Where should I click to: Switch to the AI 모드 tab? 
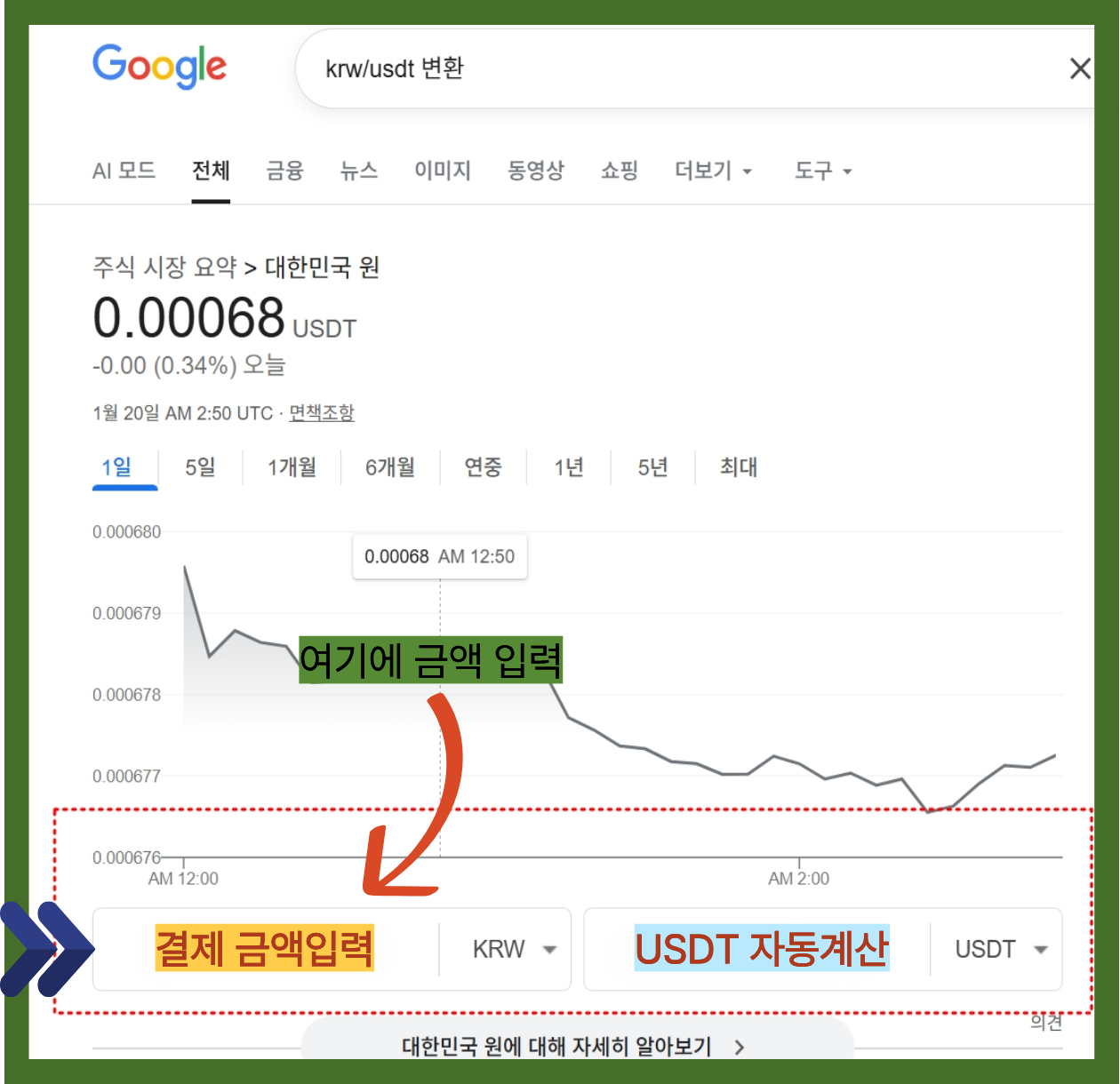click(124, 171)
